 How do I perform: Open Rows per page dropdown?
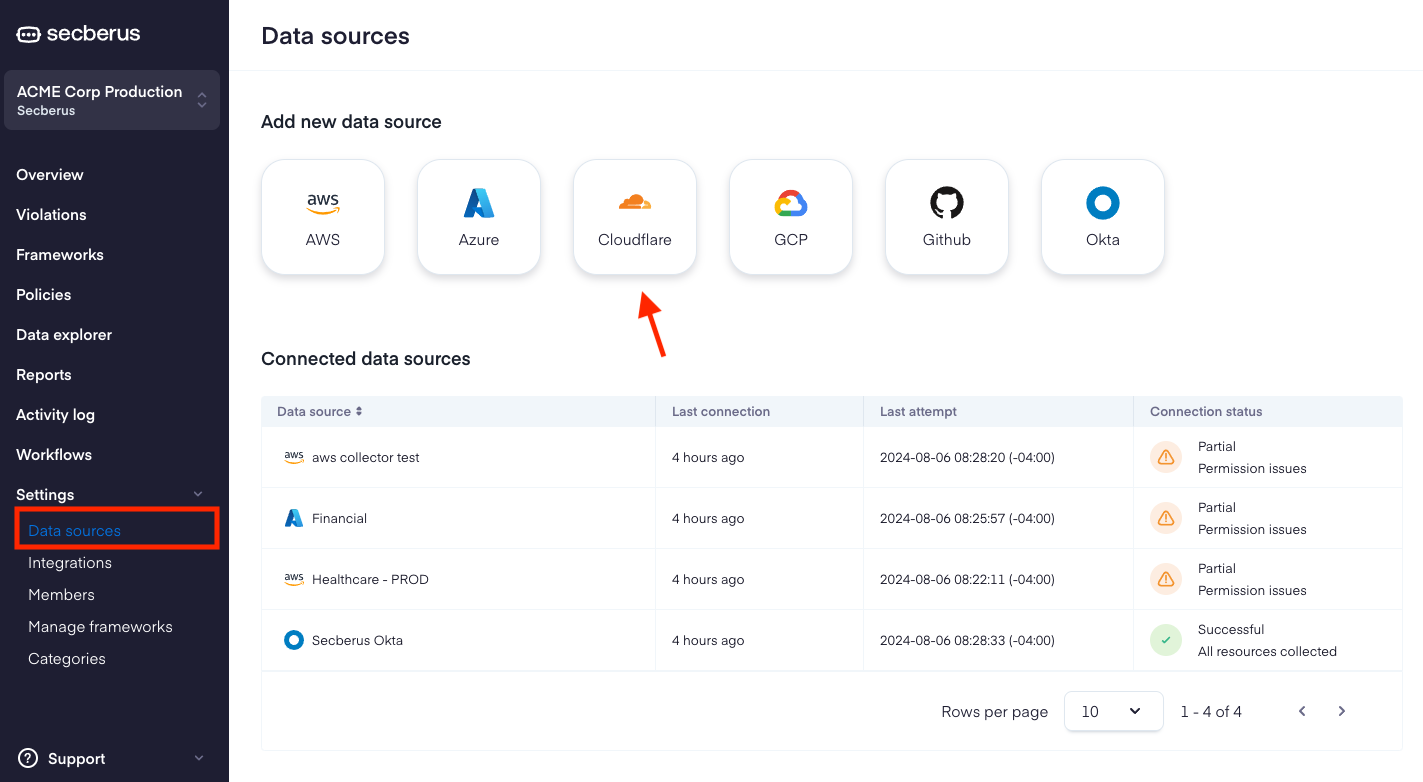(1114, 711)
